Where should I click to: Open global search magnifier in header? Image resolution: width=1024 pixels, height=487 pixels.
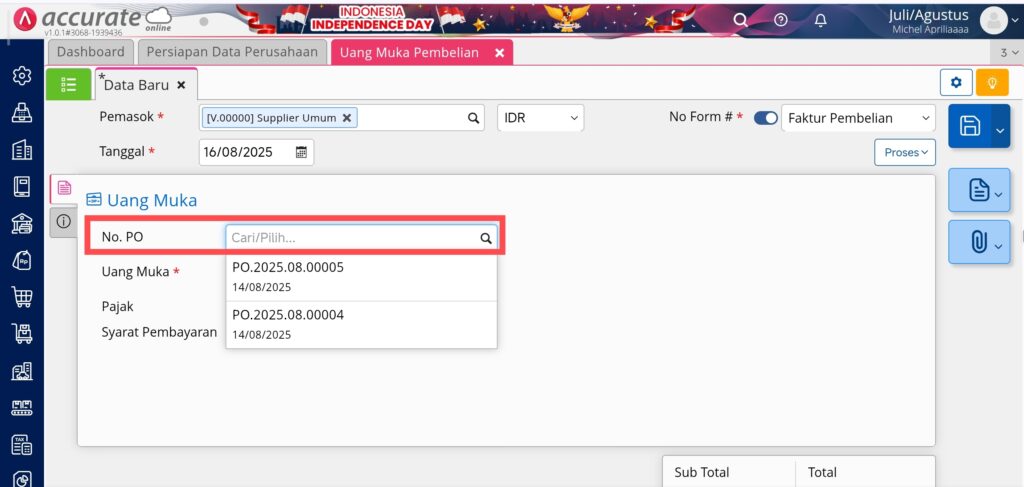(740, 20)
